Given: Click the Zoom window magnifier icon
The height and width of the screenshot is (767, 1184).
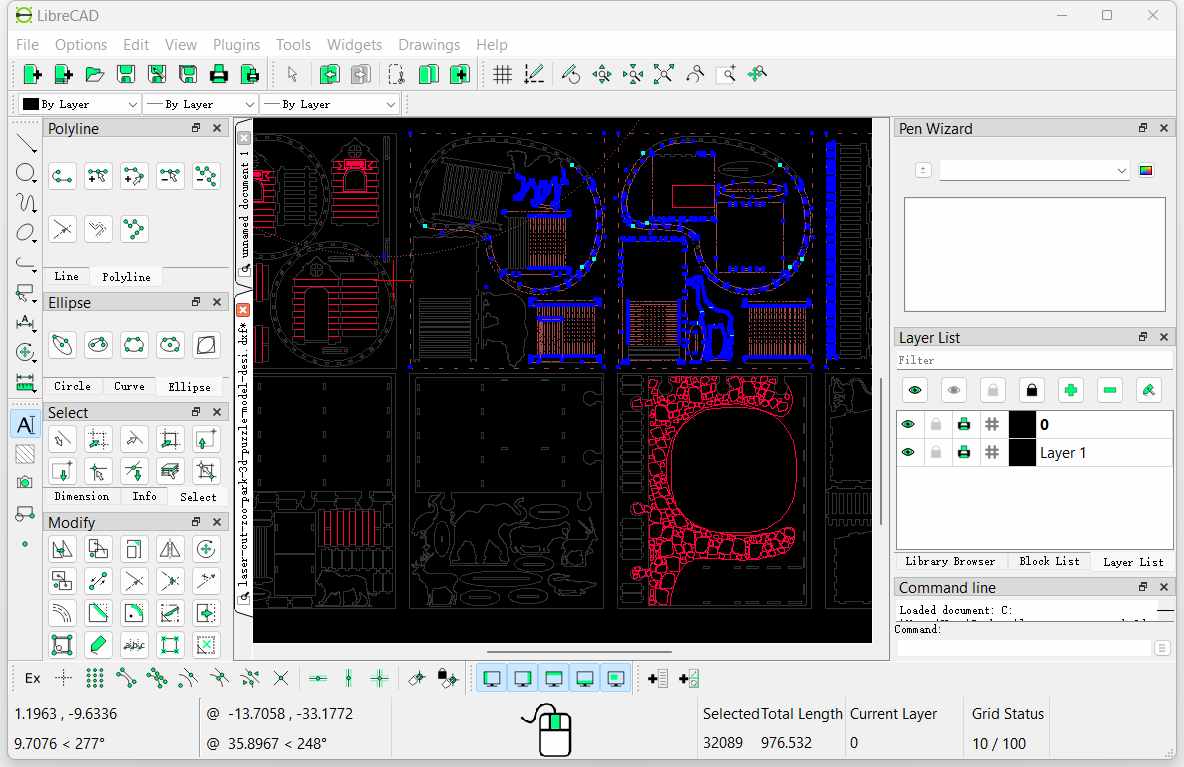Looking at the screenshot, I should [x=726, y=74].
